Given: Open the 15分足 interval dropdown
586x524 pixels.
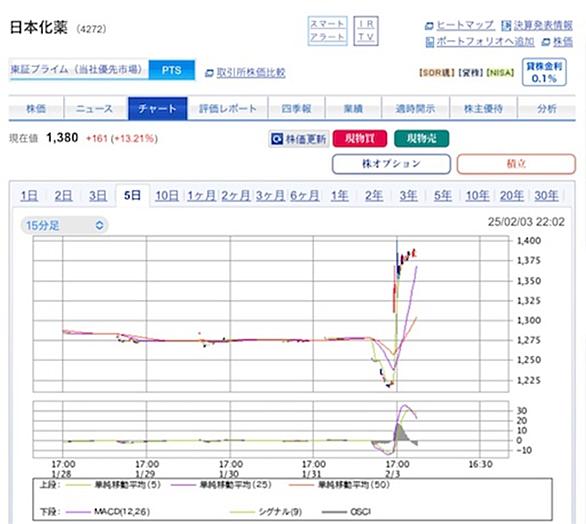Looking at the screenshot, I should 64,225.
